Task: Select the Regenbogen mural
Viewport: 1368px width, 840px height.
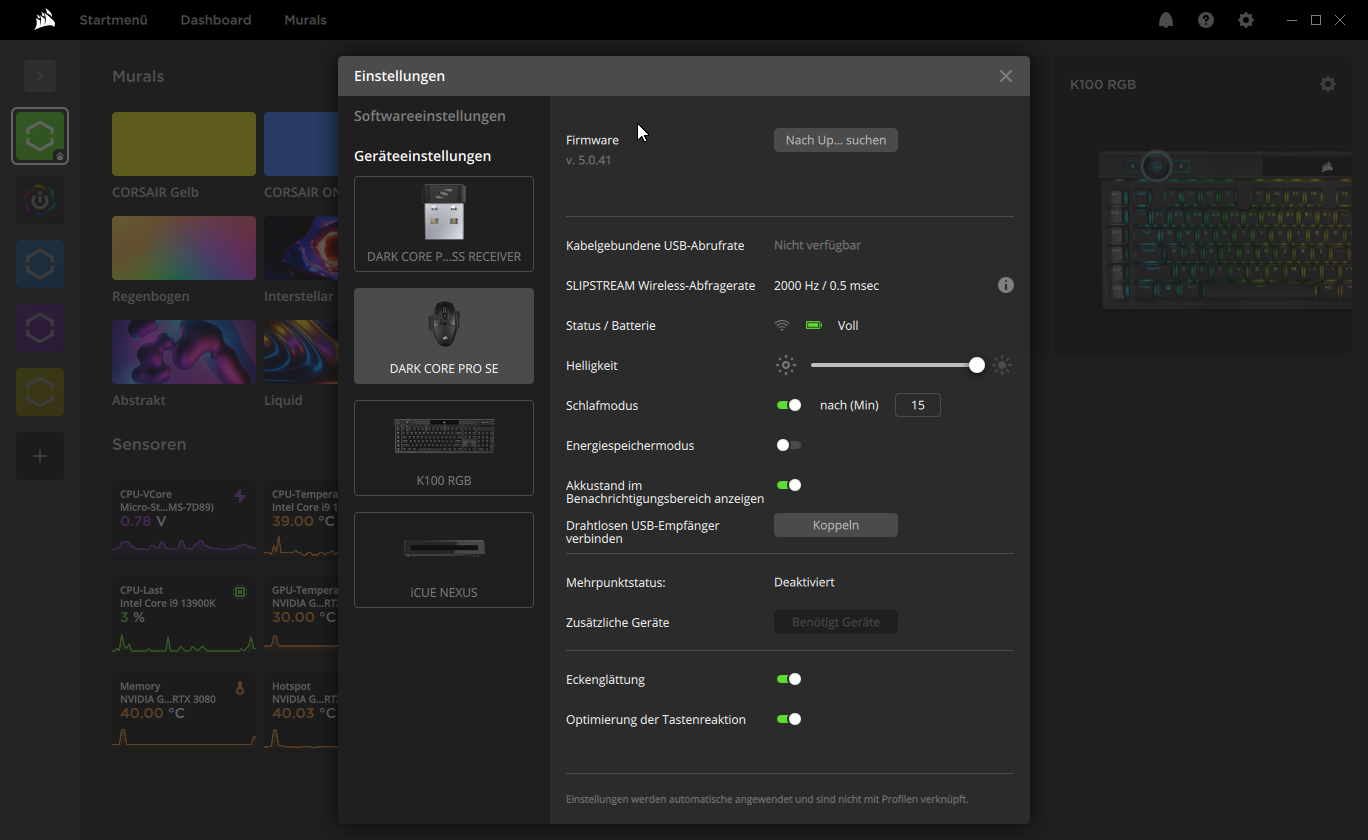Action: click(184, 248)
